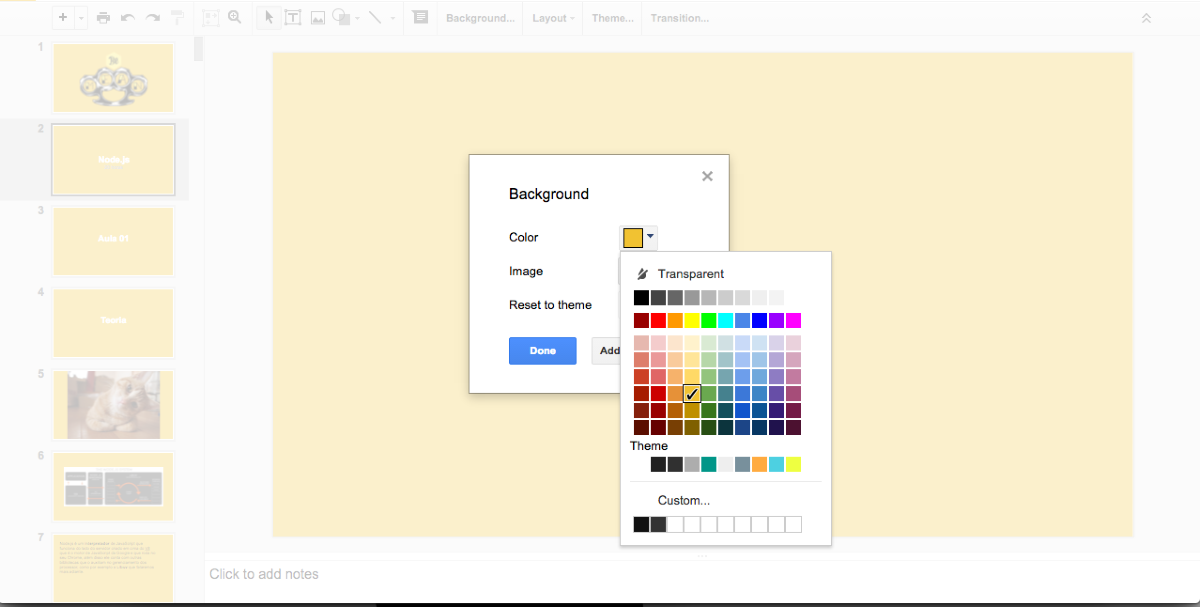The width and height of the screenshot is (1200, 607).
Task: Pick the bright green swatch
Action: (x=709, y=321)
